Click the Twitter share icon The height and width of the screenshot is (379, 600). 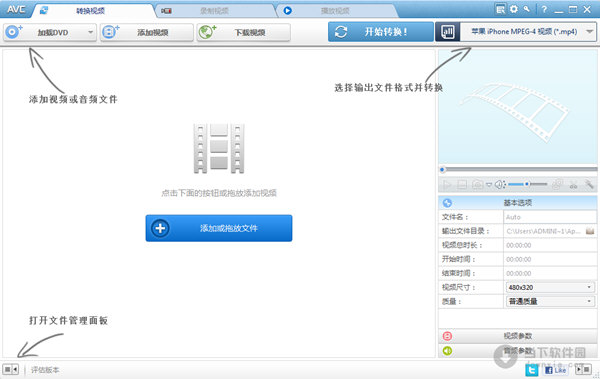[532, 370]
